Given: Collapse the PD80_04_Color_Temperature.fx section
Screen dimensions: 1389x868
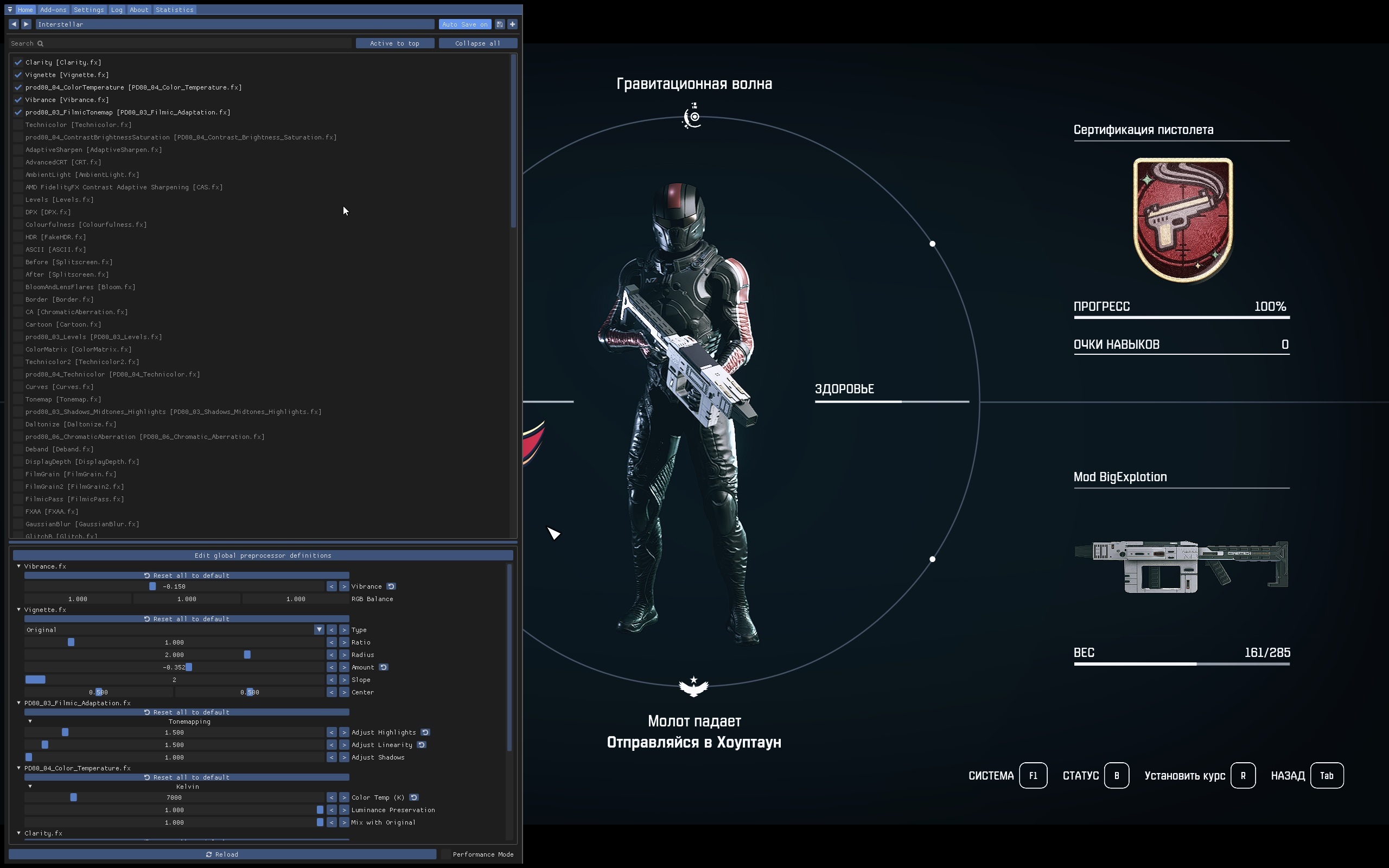Looking at the screenshot, I should 19,768.
